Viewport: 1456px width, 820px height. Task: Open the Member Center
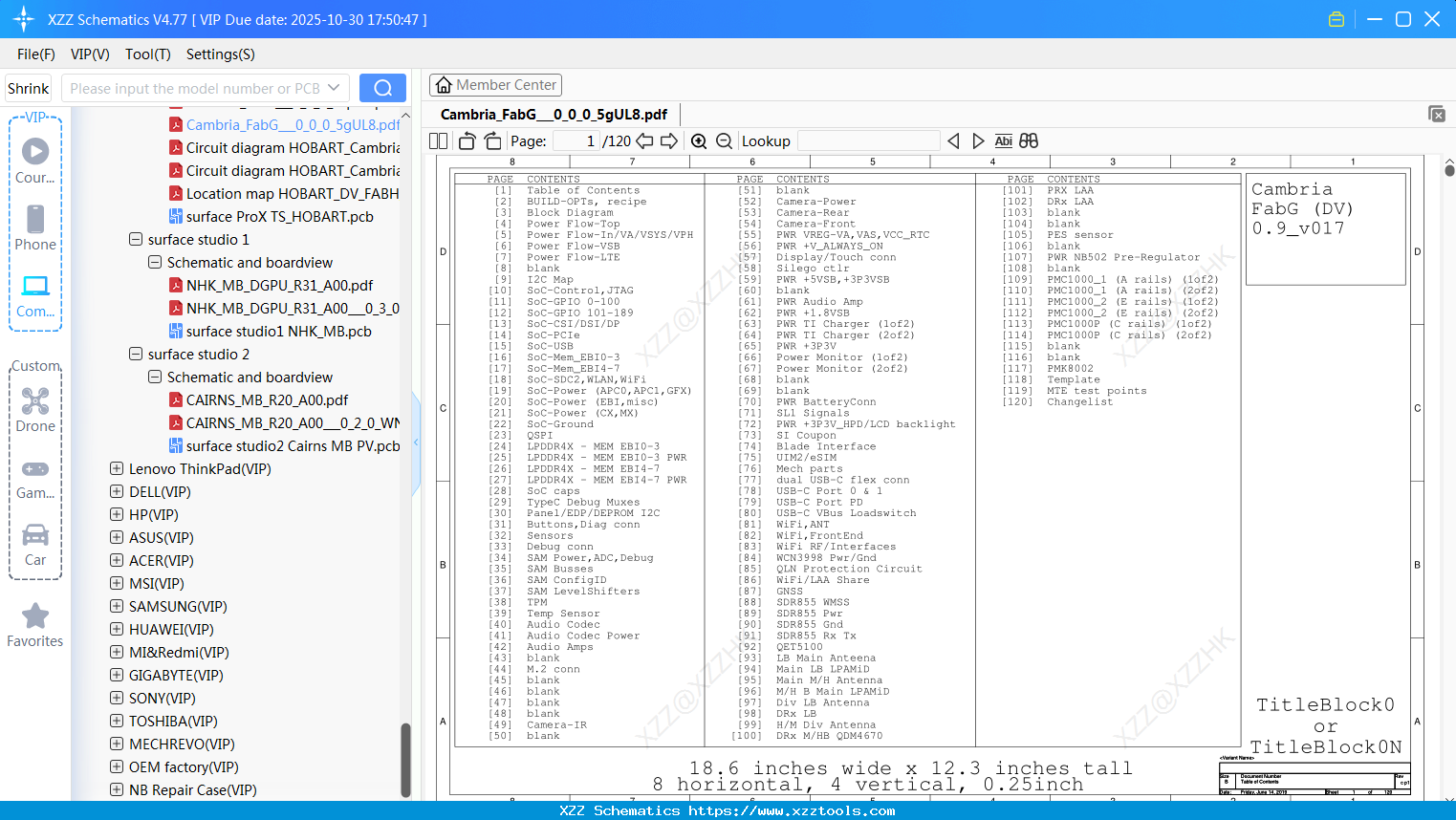point(495,85)
